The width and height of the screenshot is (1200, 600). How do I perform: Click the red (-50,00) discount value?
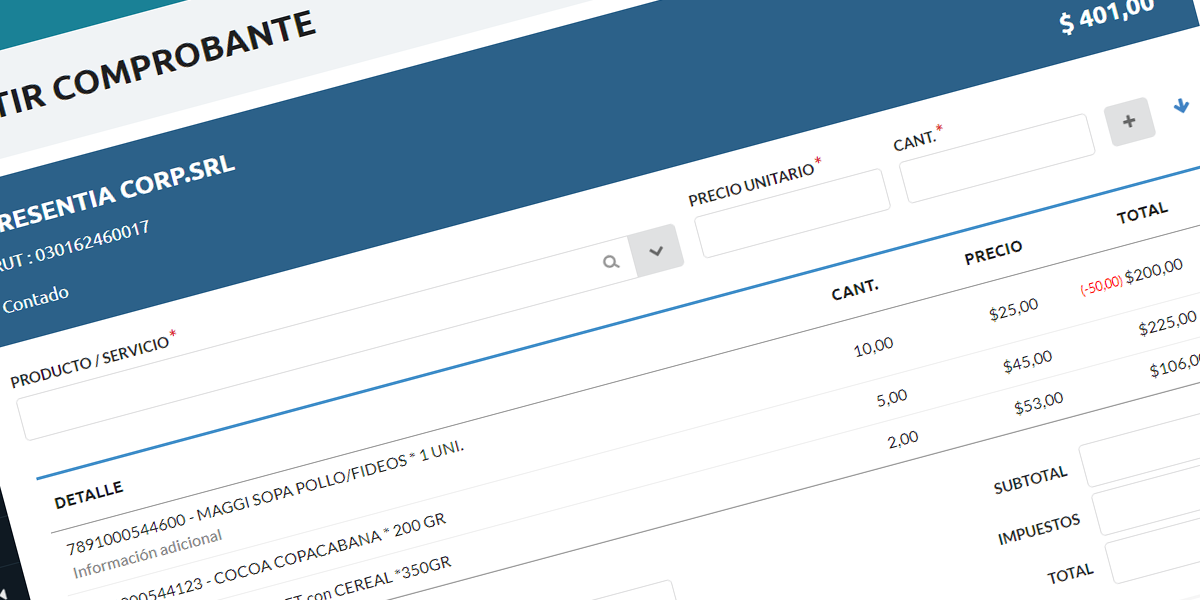1101,286
